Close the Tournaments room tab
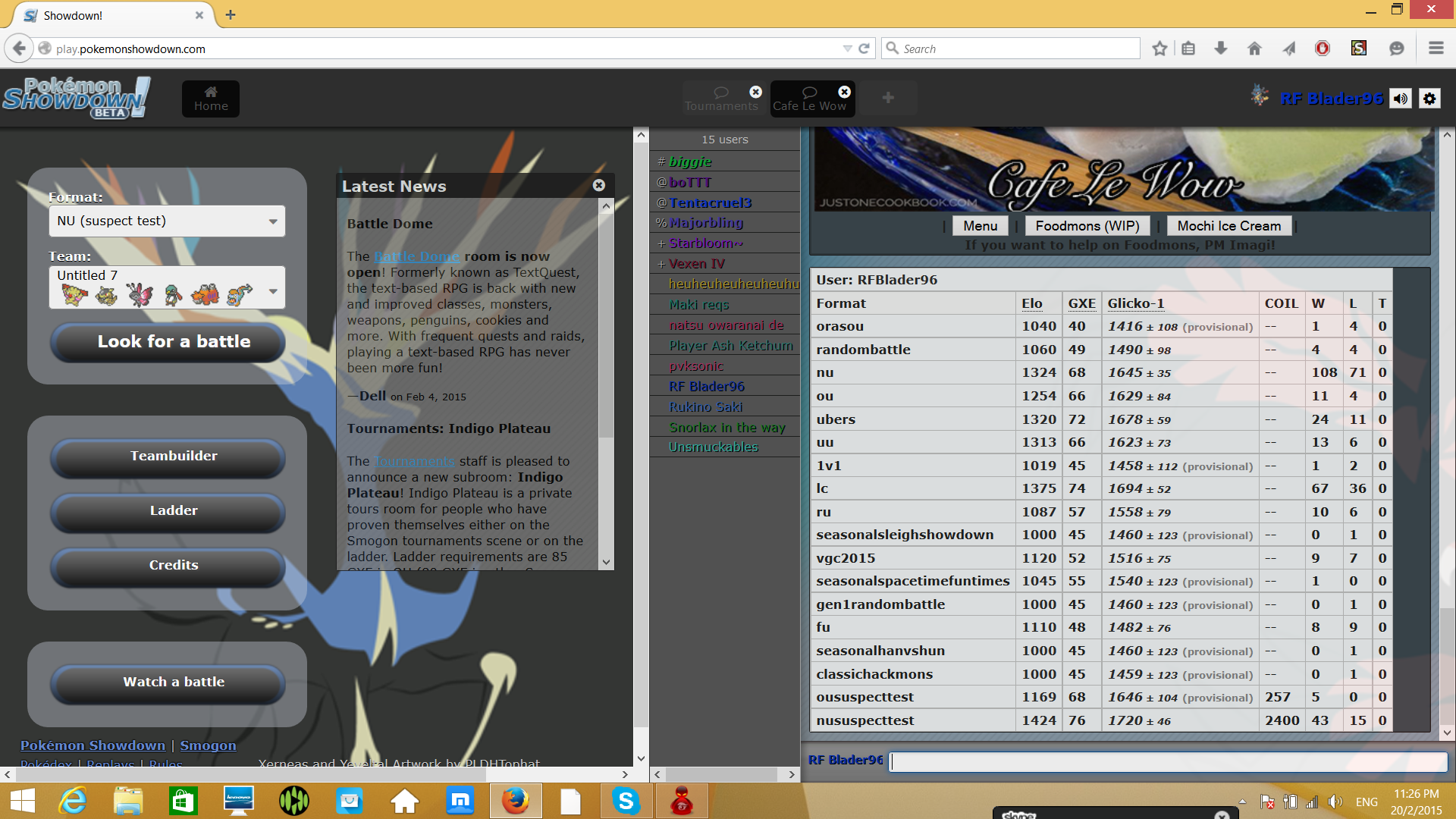The image size is (1456, 819). point(756,92)
